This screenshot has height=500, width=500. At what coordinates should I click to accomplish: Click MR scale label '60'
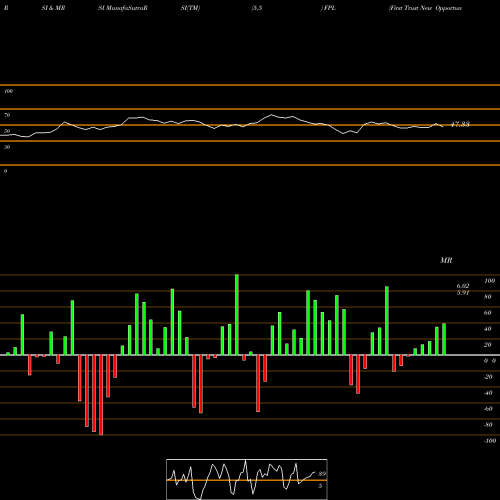(488, 313)
